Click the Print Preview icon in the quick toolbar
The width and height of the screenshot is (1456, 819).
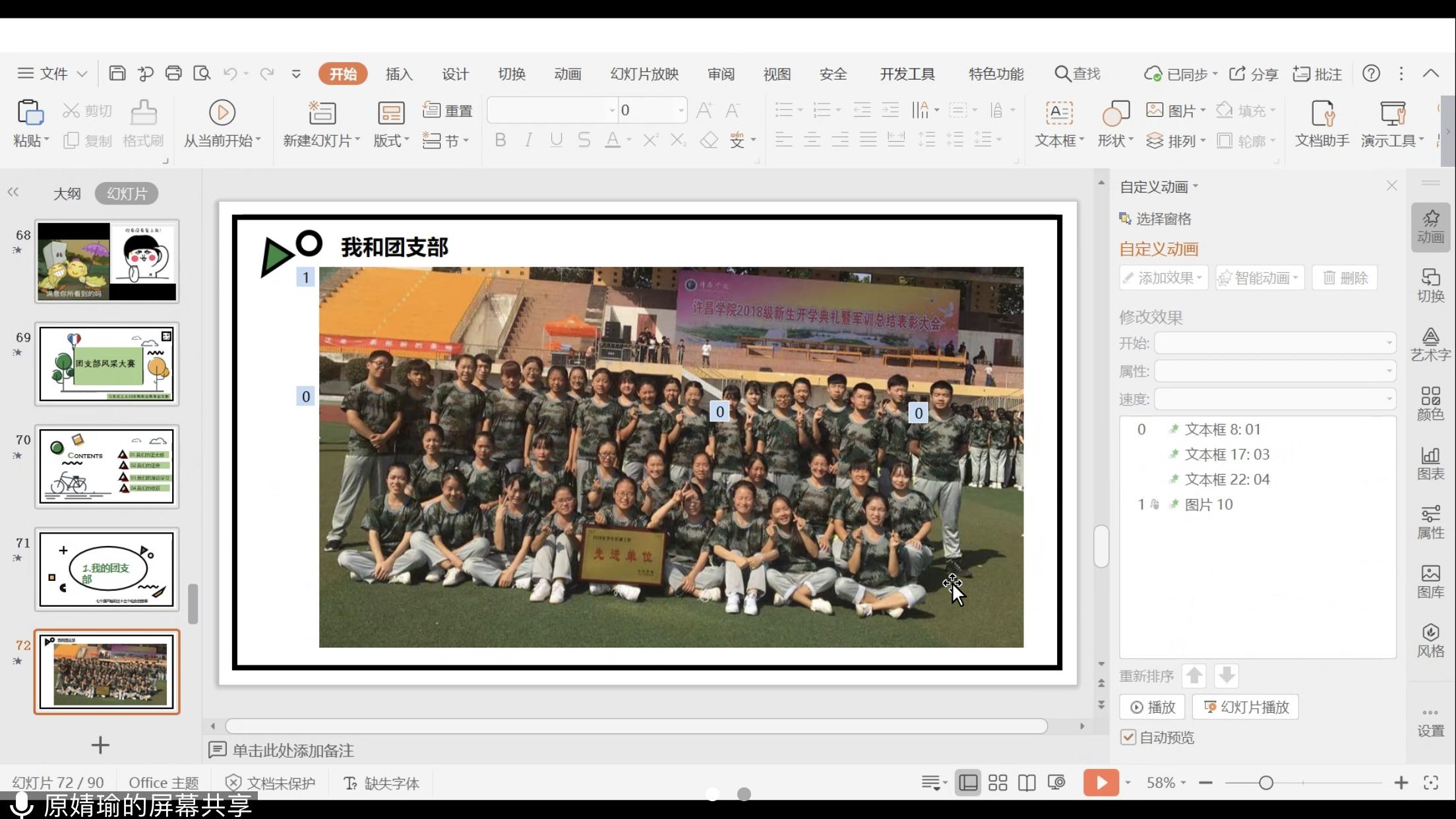tap(202, 73)
